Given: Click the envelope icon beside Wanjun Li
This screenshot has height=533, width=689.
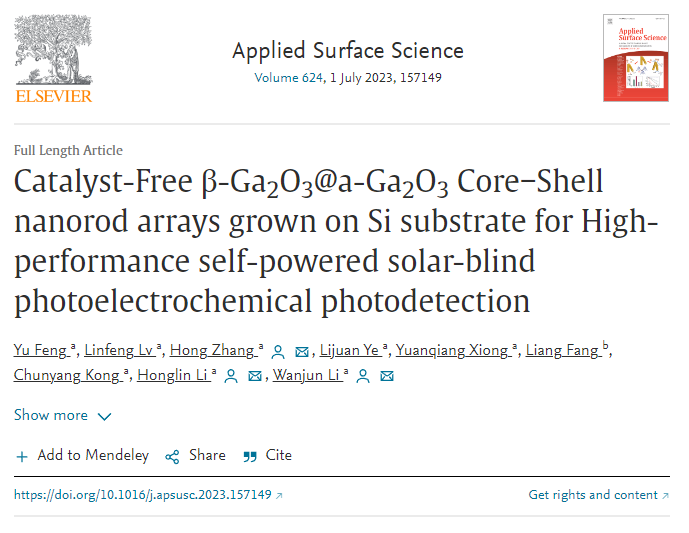Looking at the screenshot, I should click(387, 376).
